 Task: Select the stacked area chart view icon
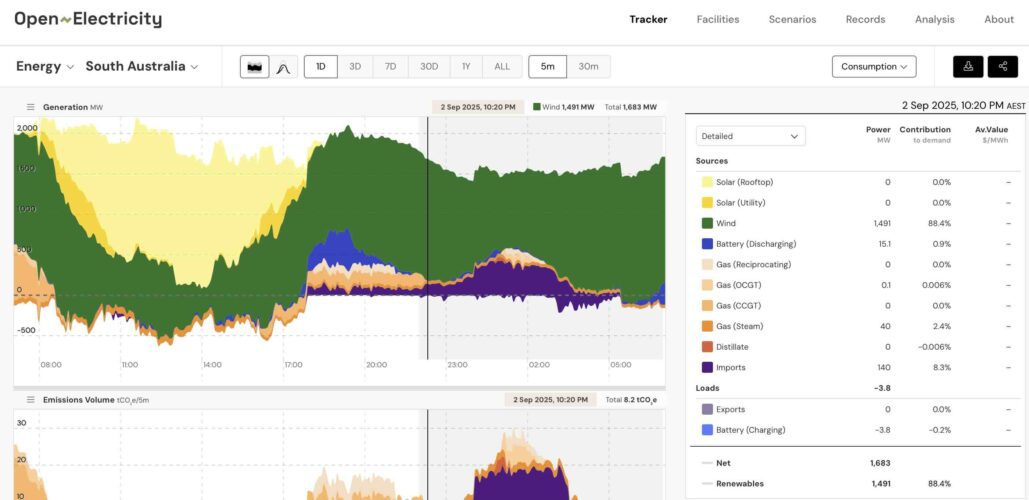pyautogui.click(x=255, y=67)
